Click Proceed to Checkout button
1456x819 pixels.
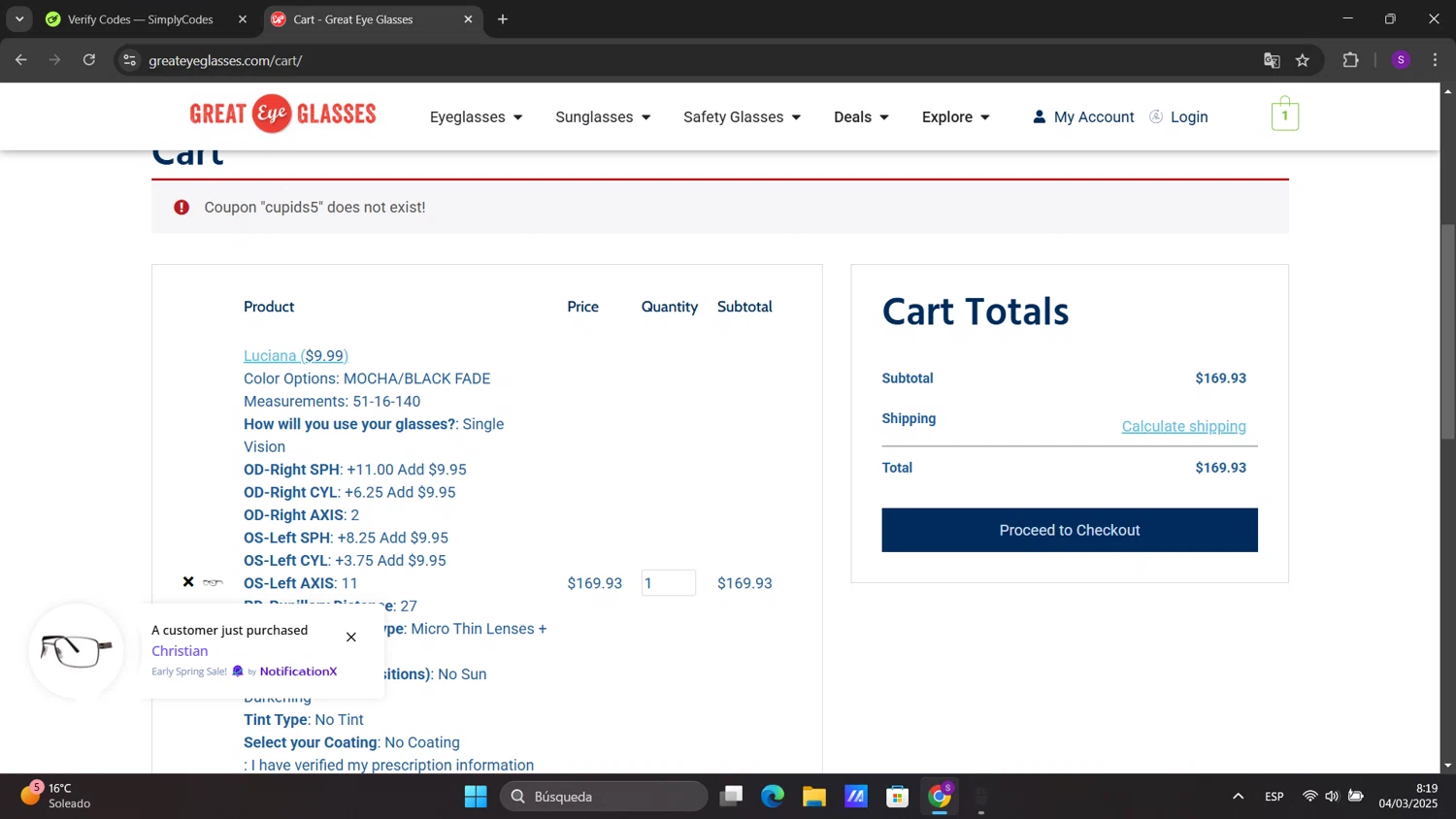[1069, 530]
